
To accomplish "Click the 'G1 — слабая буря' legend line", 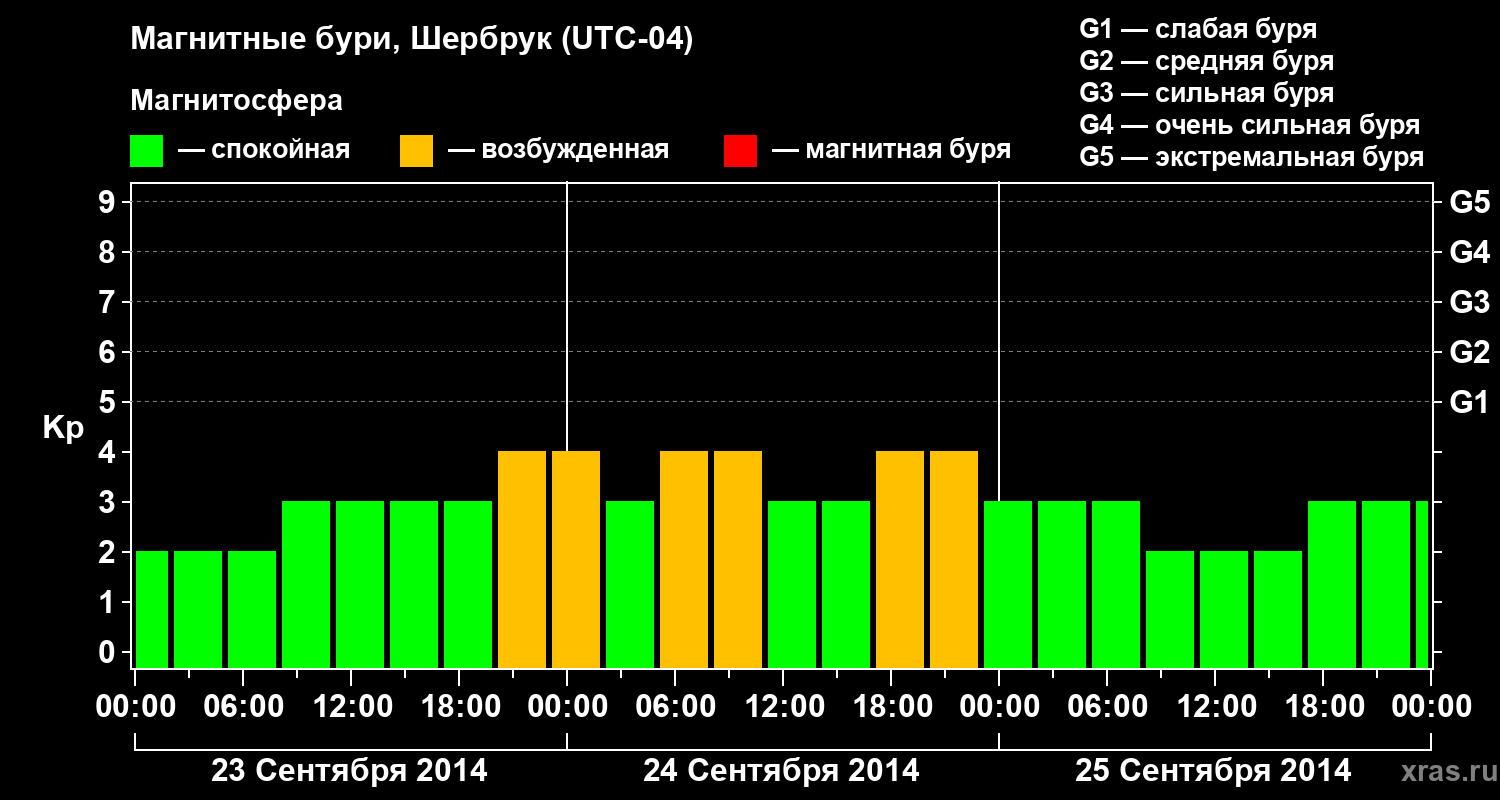I will [1198, 29].
